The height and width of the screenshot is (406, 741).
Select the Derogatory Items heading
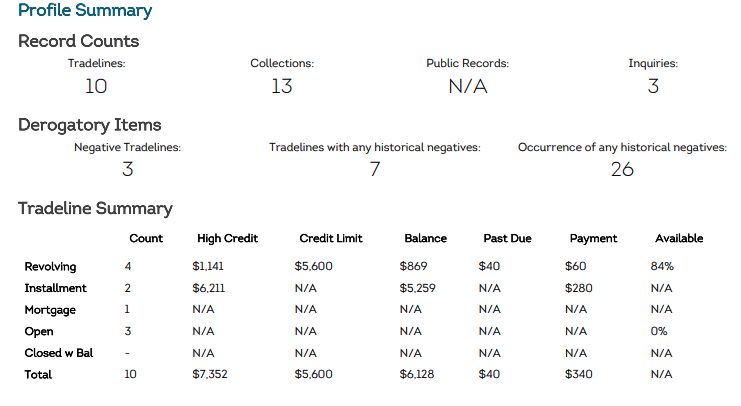[x=90, y=125]
